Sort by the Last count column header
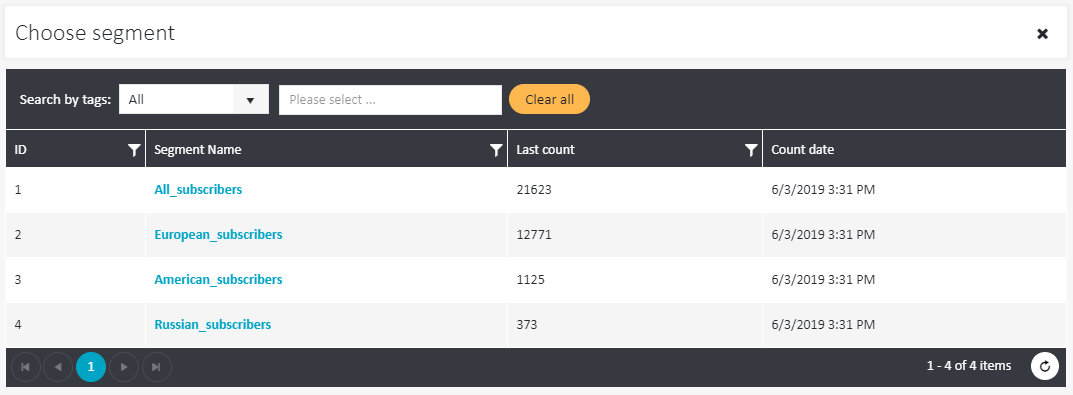This screenshot has width=1073, height=395. tap(545, 149)
